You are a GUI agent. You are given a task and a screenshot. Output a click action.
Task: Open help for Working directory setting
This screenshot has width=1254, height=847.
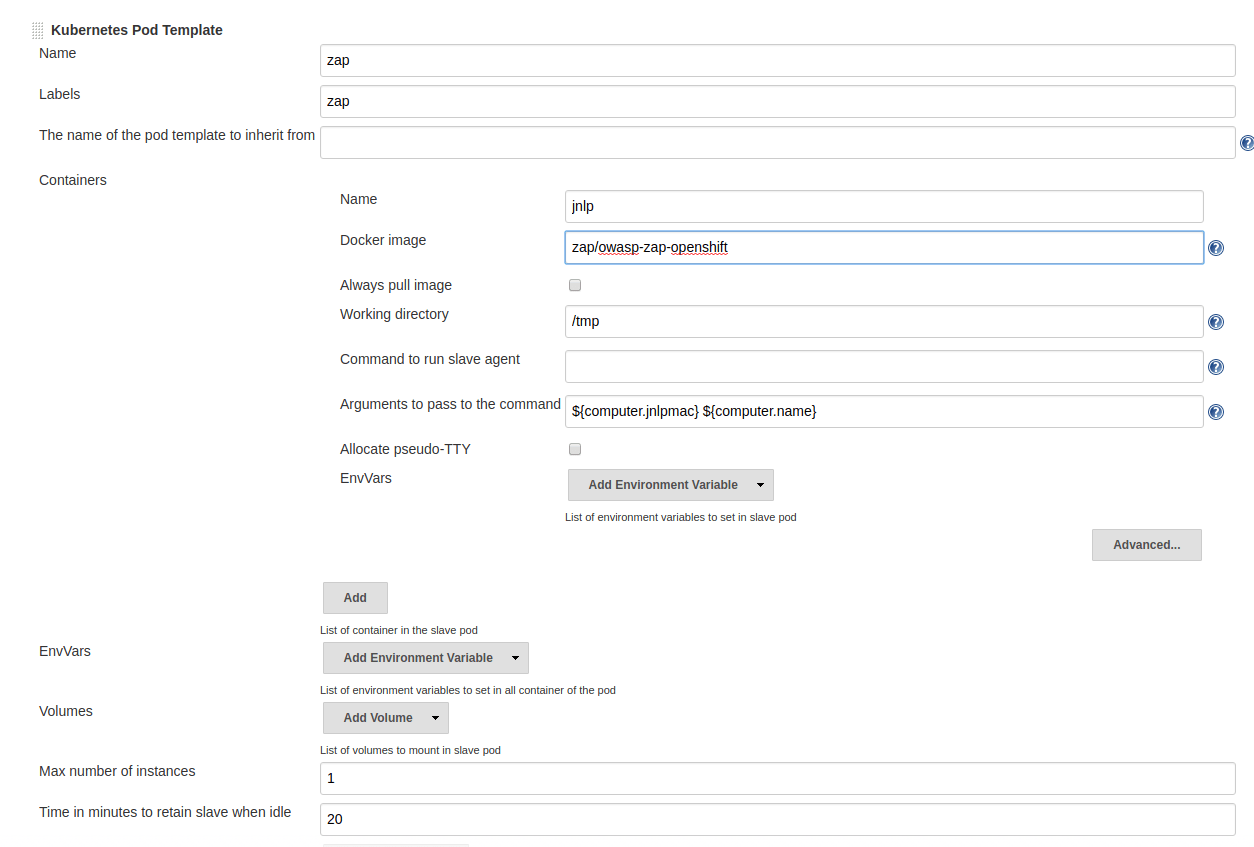pyautogui.click(x=1215, y=321)
